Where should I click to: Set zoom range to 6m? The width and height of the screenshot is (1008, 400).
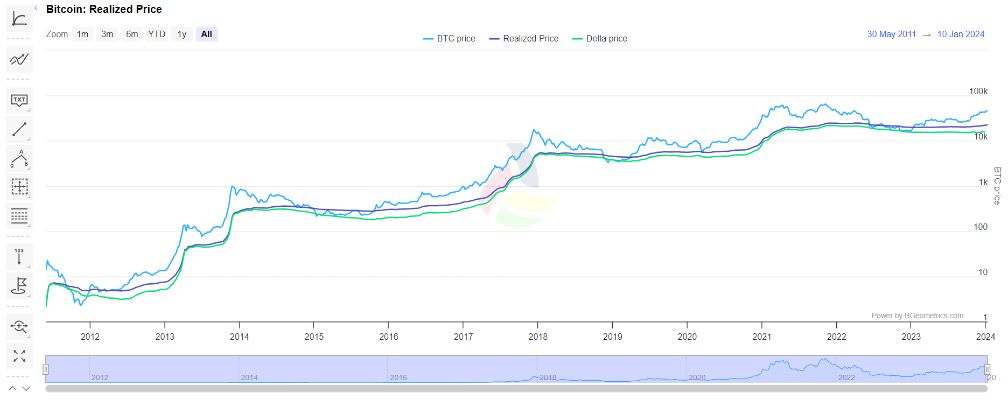click(132, 34)
